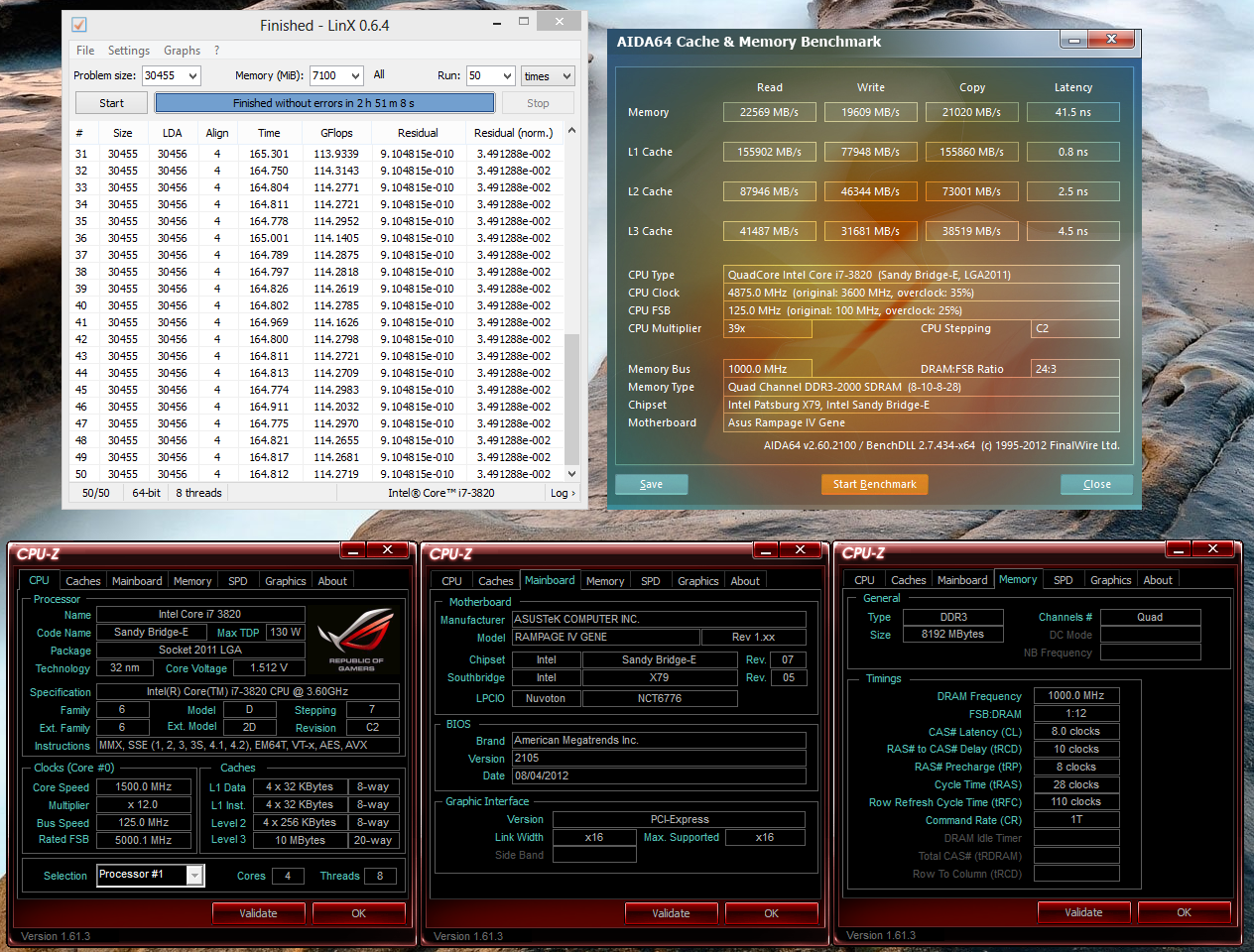Click OK in left CPU-Z window
The height and width of the screenshot is (952, 1254).
359,913
